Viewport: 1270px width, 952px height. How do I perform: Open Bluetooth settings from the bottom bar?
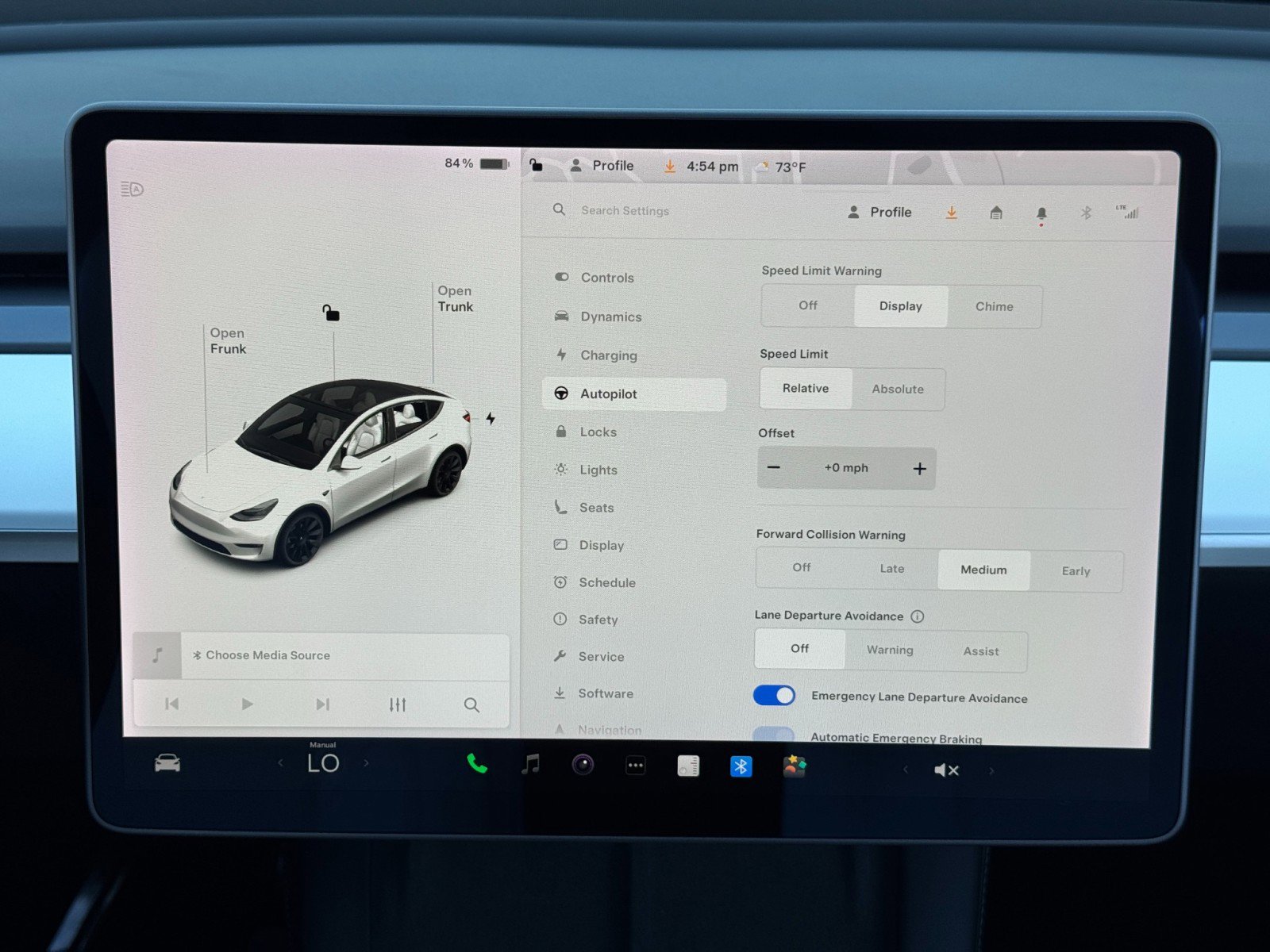(741, 766)
